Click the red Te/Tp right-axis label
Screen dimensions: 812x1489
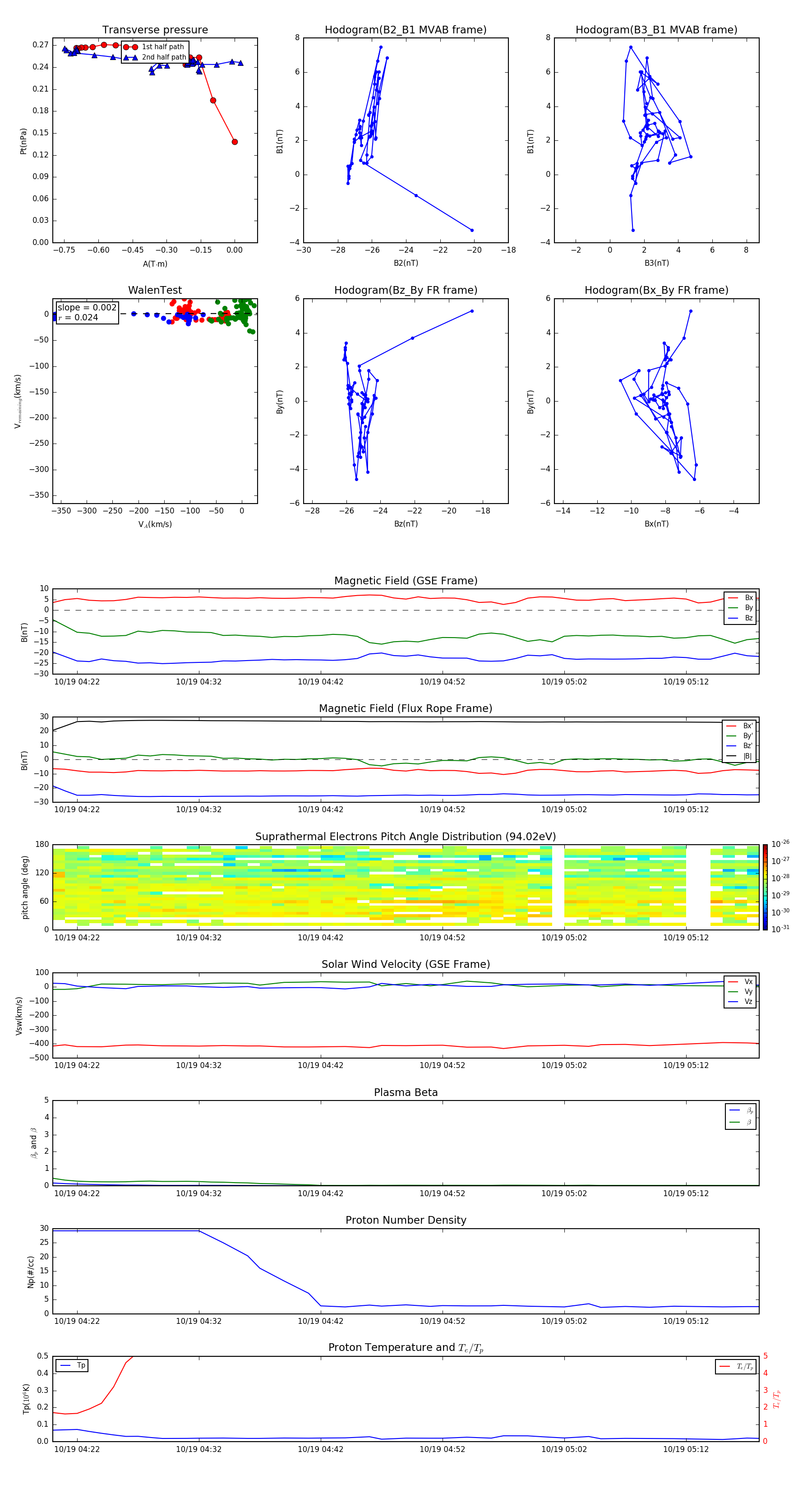[777, 1399]
